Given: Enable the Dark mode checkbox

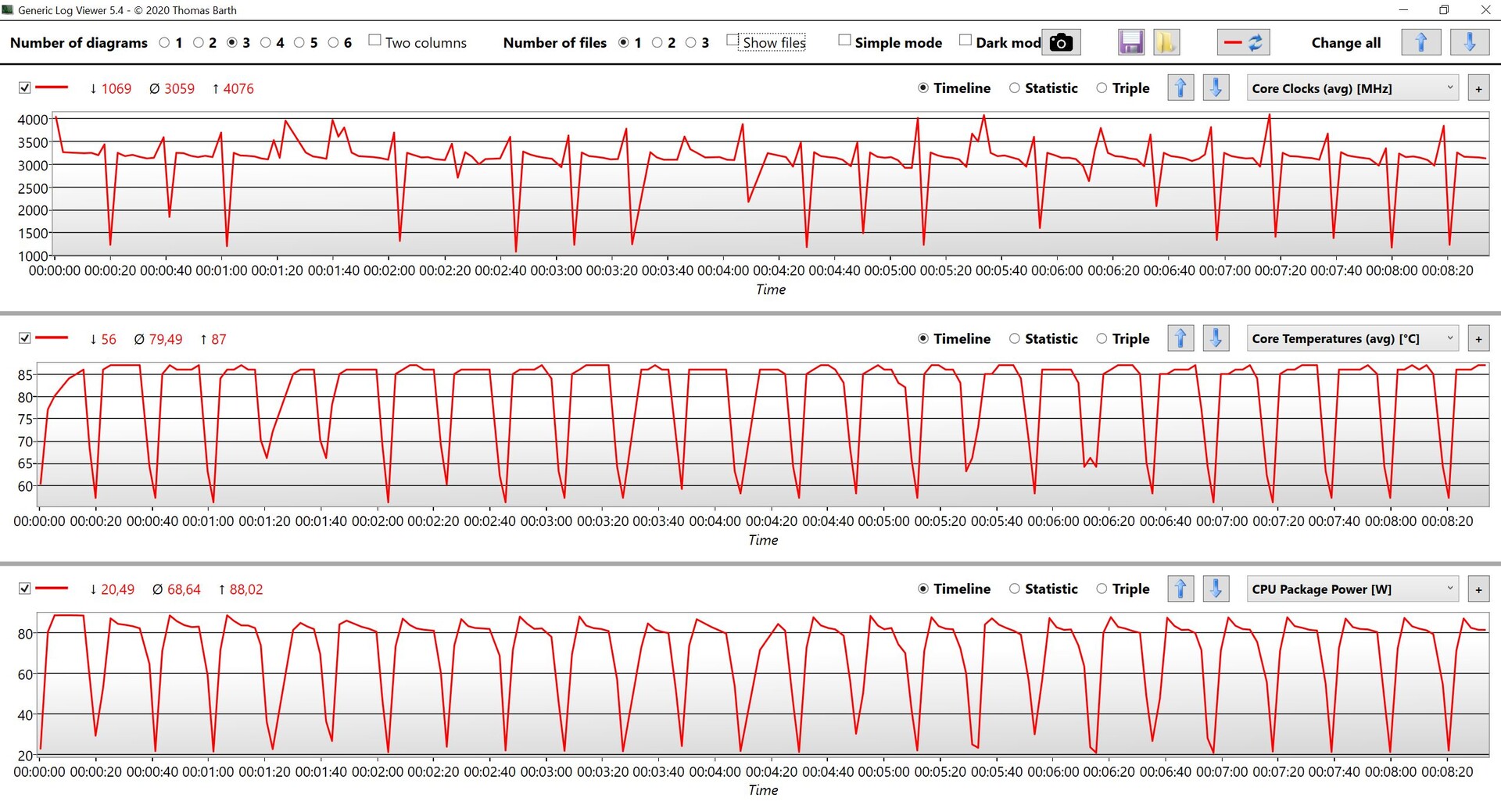Looking at the screenshot, I should pos(965,41).
